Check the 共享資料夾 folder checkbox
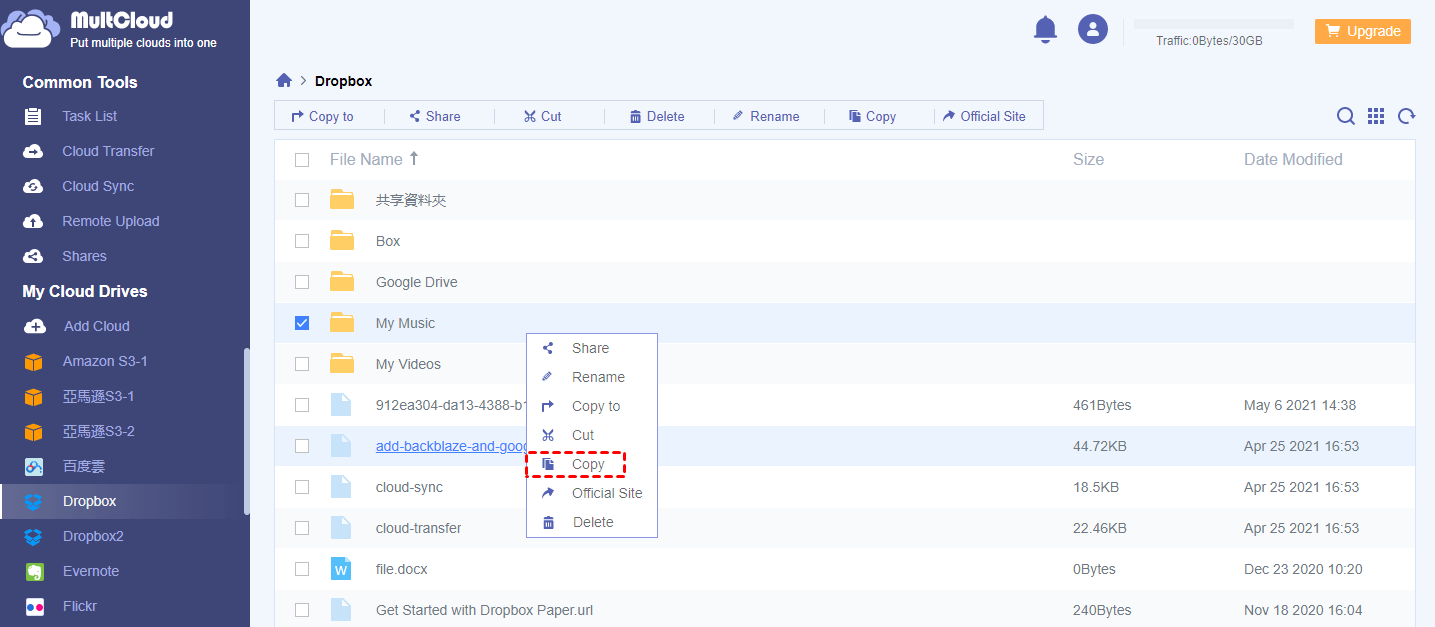 point(302,200)
